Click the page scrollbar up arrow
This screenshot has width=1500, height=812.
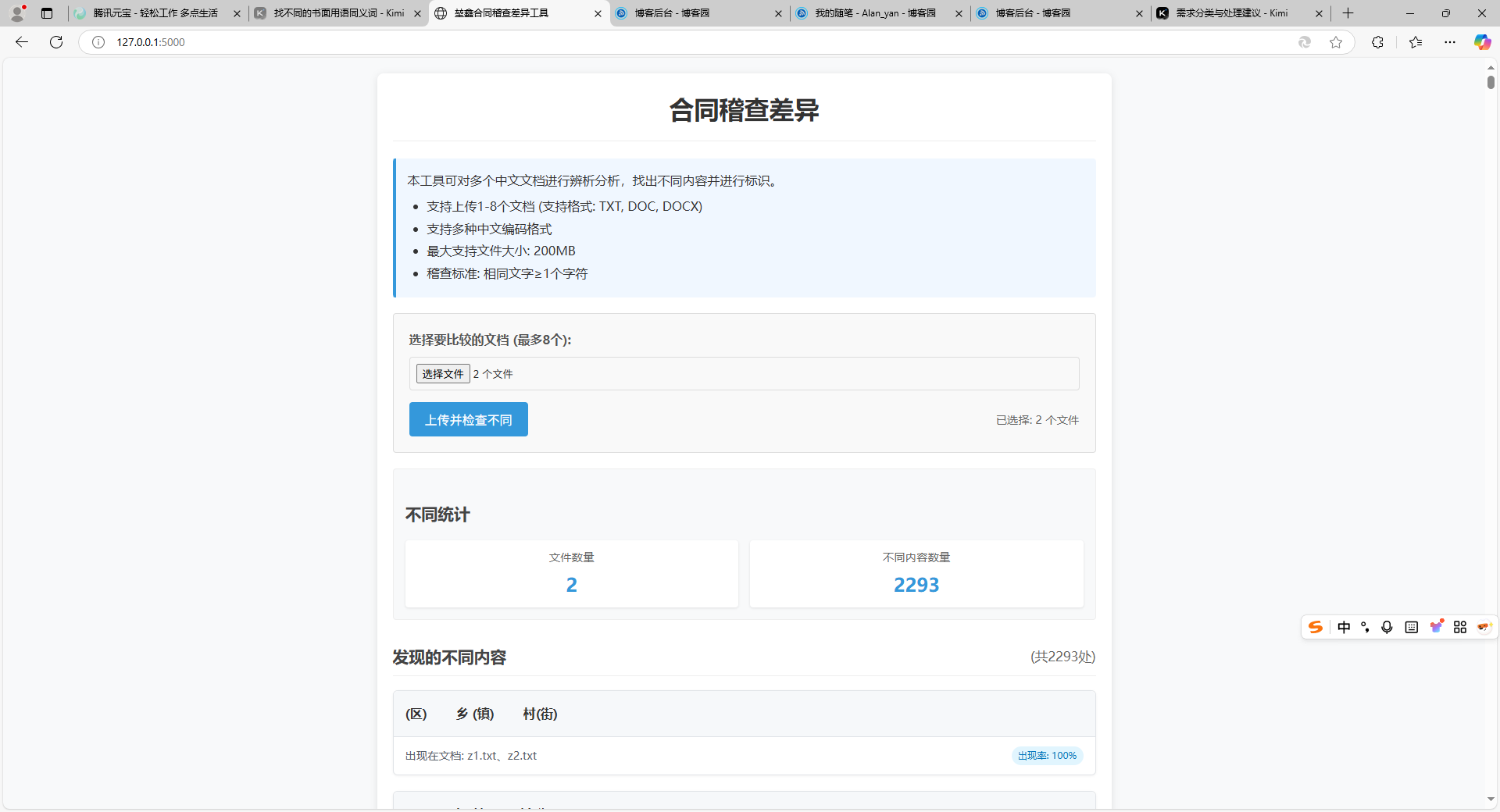(x=1491, y=68)
